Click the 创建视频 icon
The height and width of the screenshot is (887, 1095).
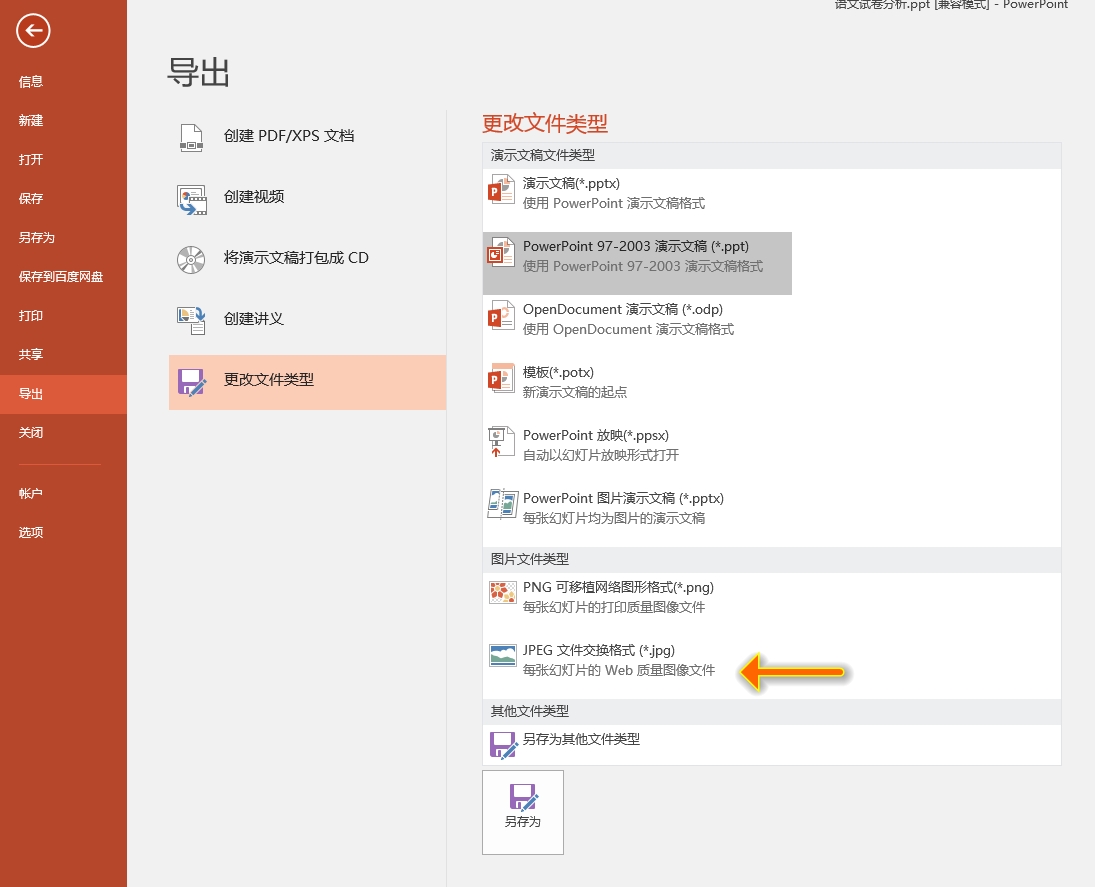[x=190, y=199]
